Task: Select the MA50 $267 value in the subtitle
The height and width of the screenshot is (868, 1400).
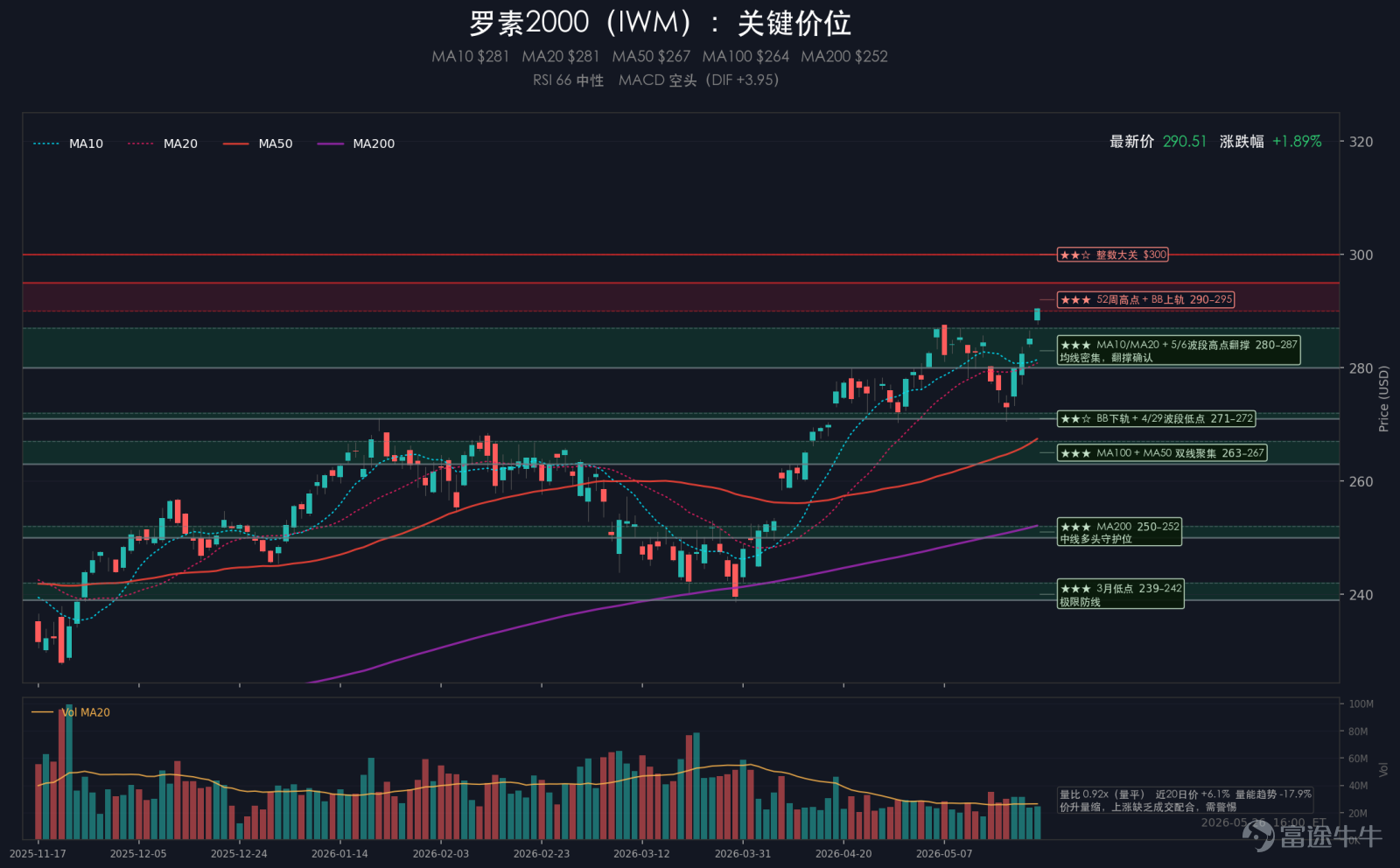Action: [651, 57]
